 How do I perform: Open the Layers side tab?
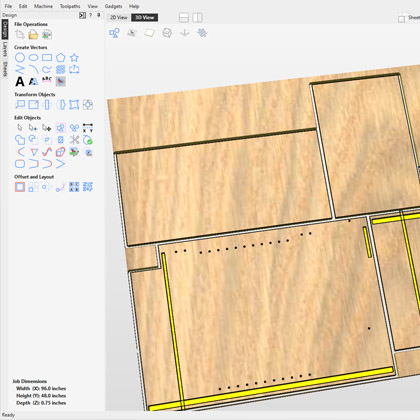(5, 49)
